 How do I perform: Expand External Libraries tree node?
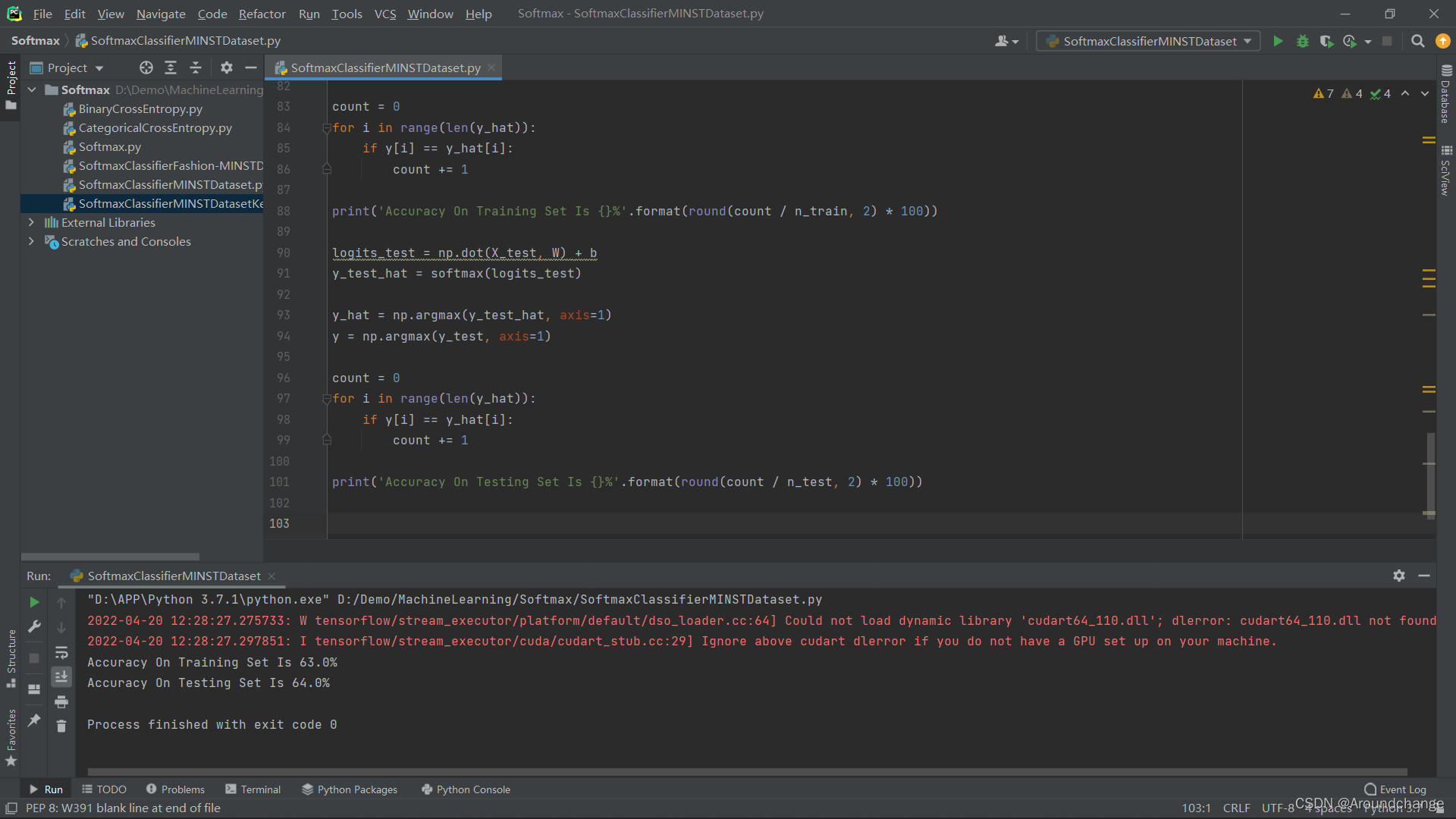tap(31, 223)
